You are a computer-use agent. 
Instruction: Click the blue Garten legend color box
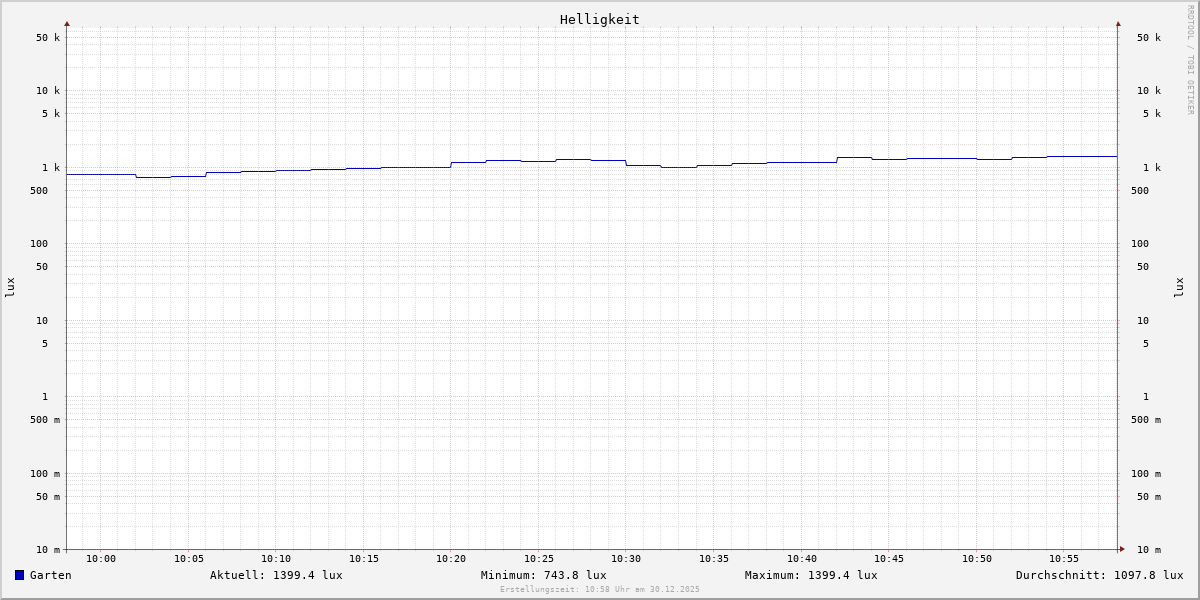[19, 575]
